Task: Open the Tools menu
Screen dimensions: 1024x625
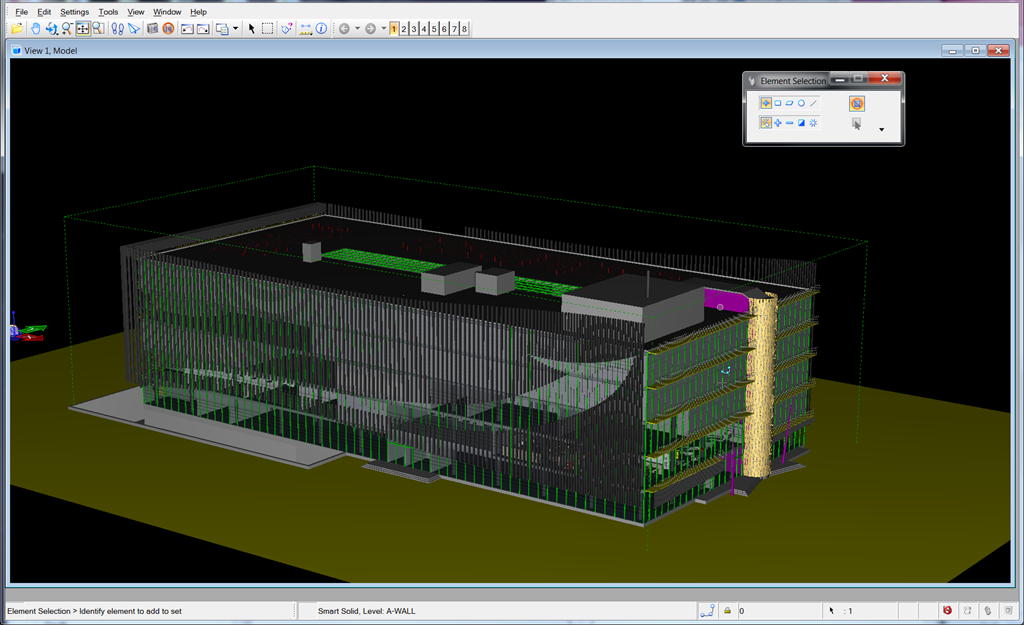Action: pyautogui.click(x=108, y=12)
